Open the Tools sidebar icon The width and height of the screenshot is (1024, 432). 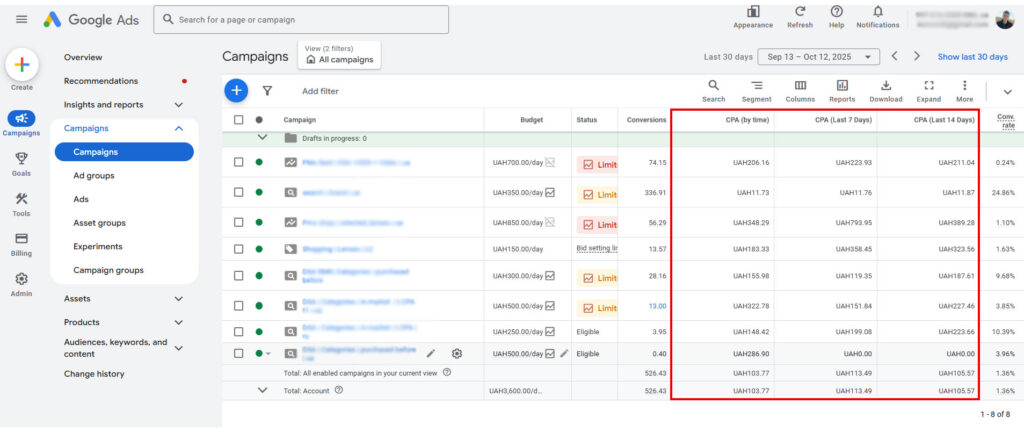click(21, 199)
